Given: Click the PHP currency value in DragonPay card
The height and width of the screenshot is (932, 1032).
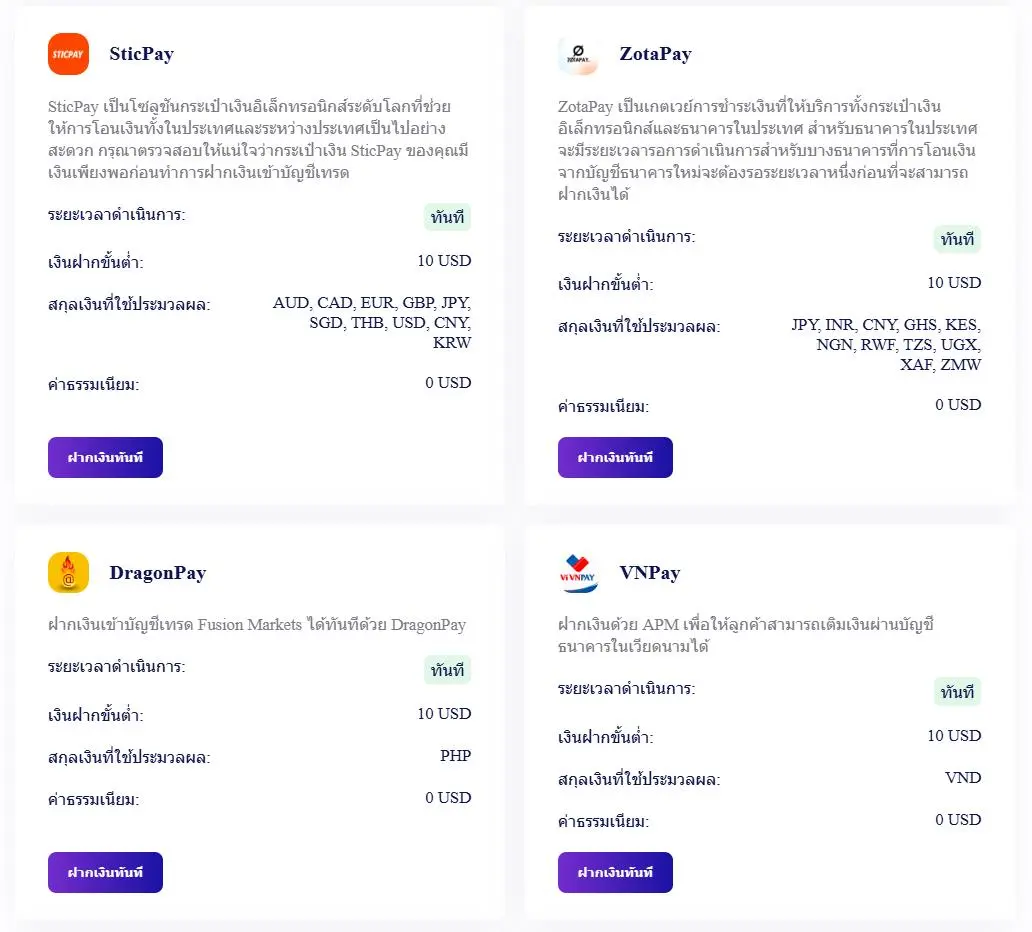Looking at the screenshot, I should click(455, 756).
